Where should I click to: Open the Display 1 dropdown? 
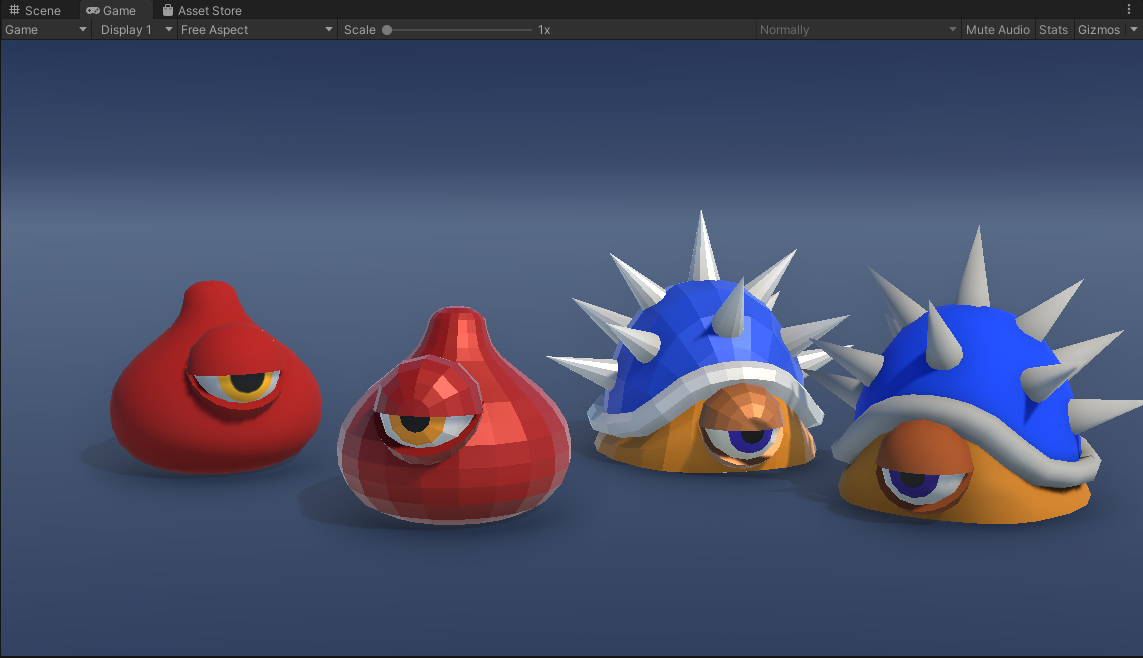pos(136,30)
